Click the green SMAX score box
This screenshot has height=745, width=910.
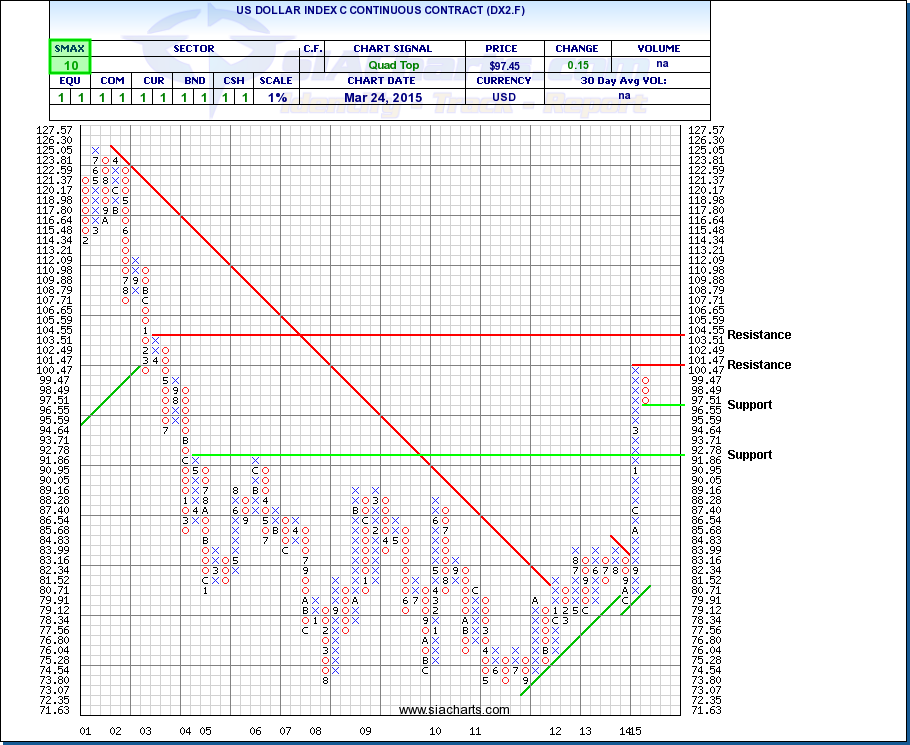tap(70, 56)
